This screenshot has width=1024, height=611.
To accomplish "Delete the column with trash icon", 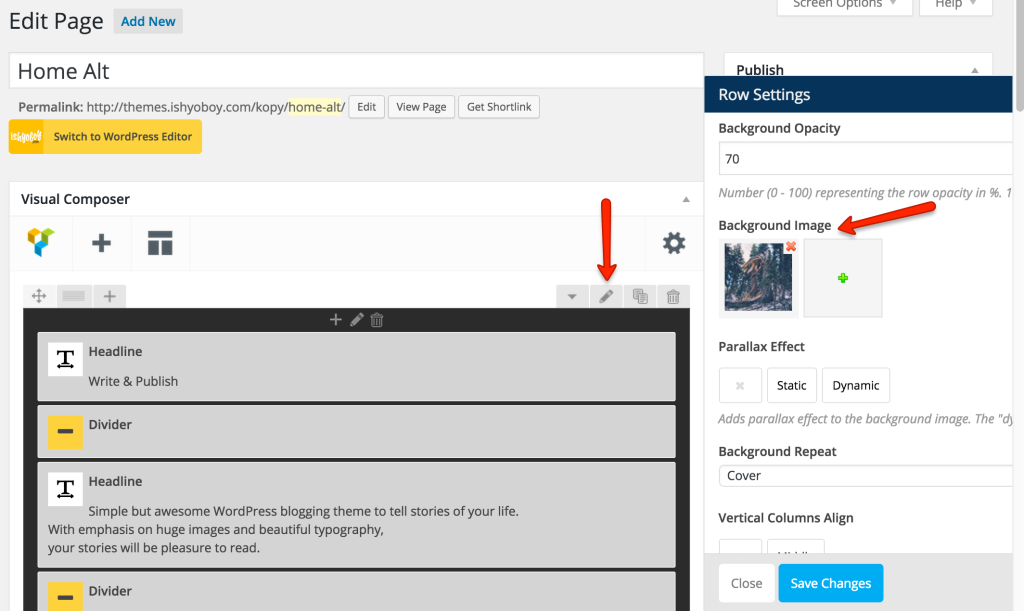I will (377, 320).
